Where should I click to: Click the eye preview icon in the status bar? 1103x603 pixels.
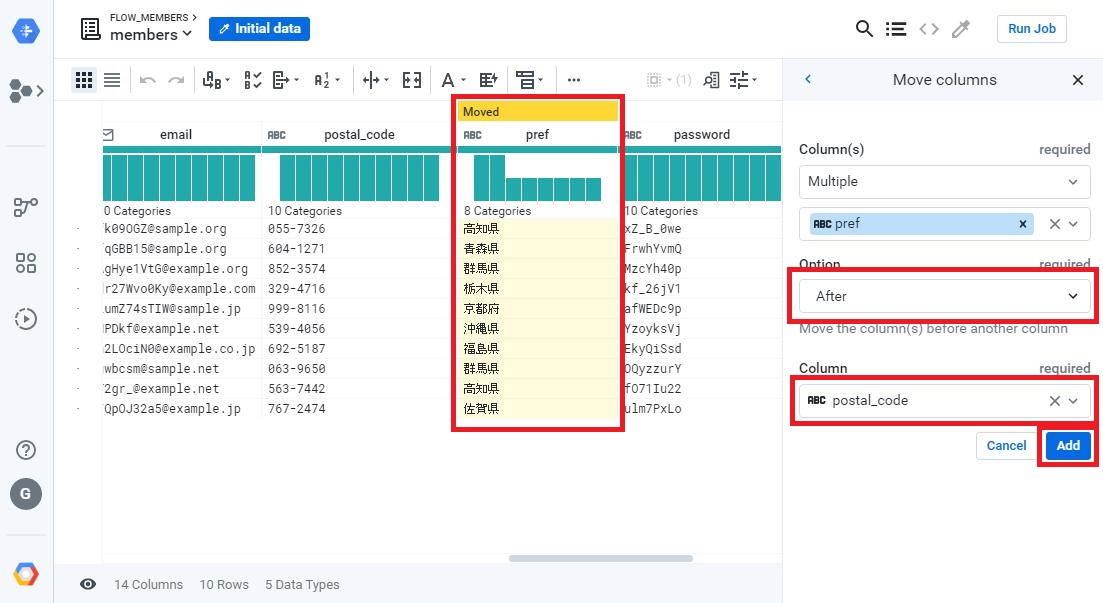coord(89,584)
